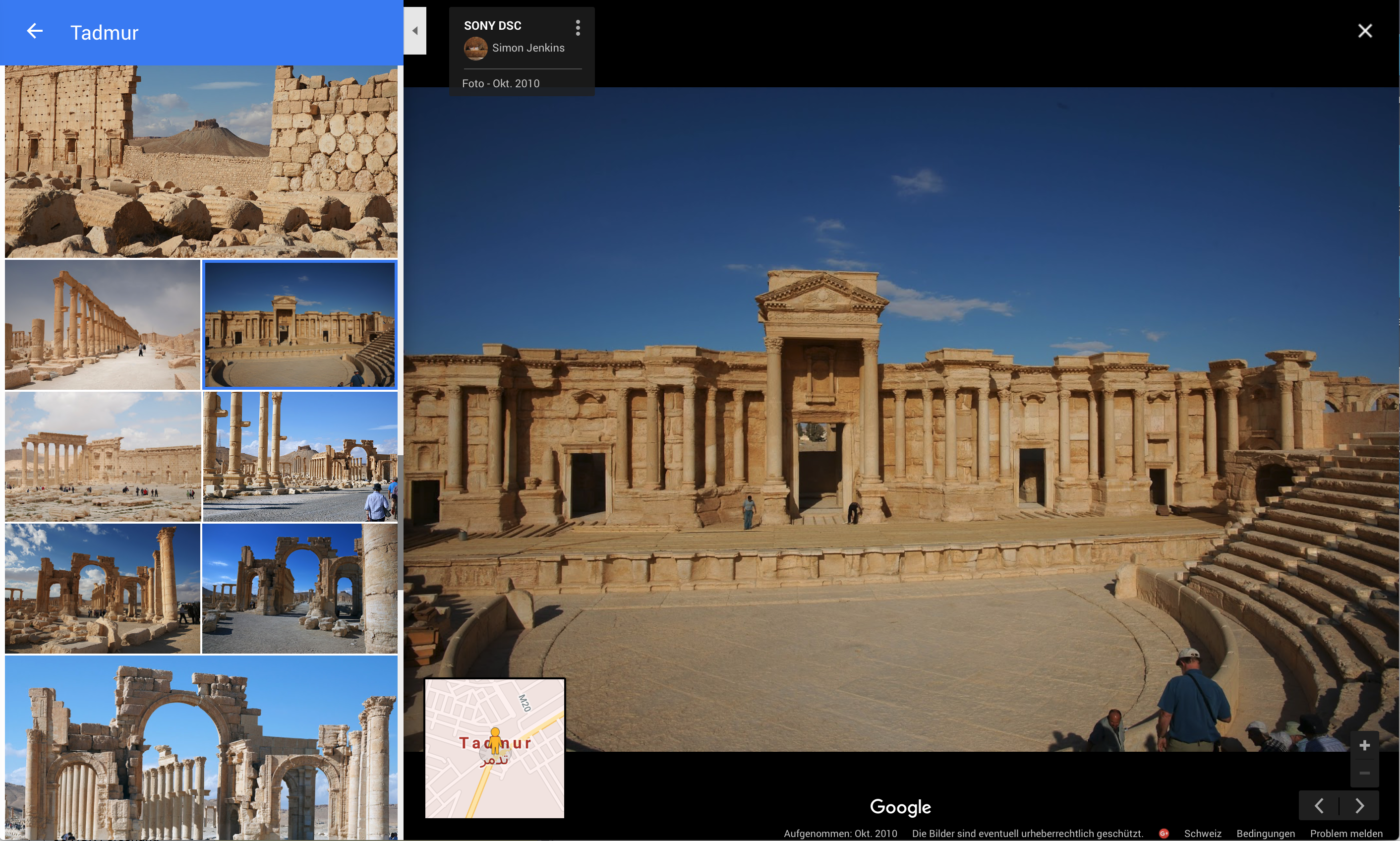Screen dimensions: 1400x841
Task: Collapse the side photo panel
Action: [415, 31]
